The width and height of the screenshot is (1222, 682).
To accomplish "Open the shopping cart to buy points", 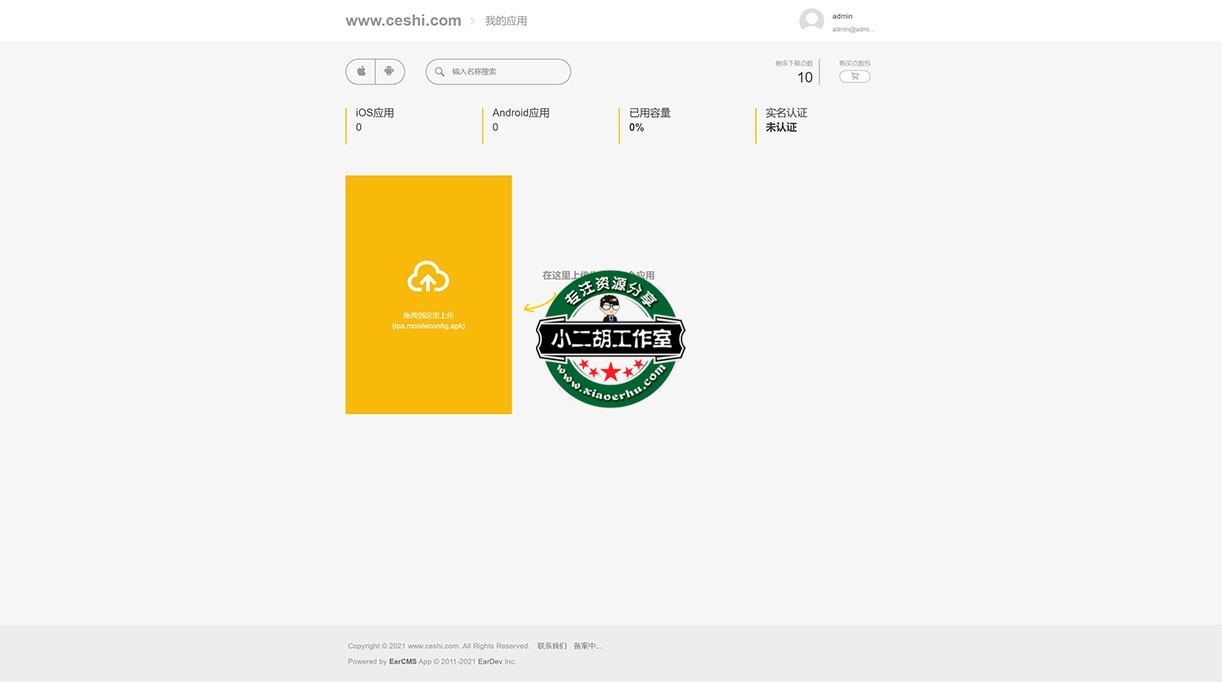I will click(854, 76).
